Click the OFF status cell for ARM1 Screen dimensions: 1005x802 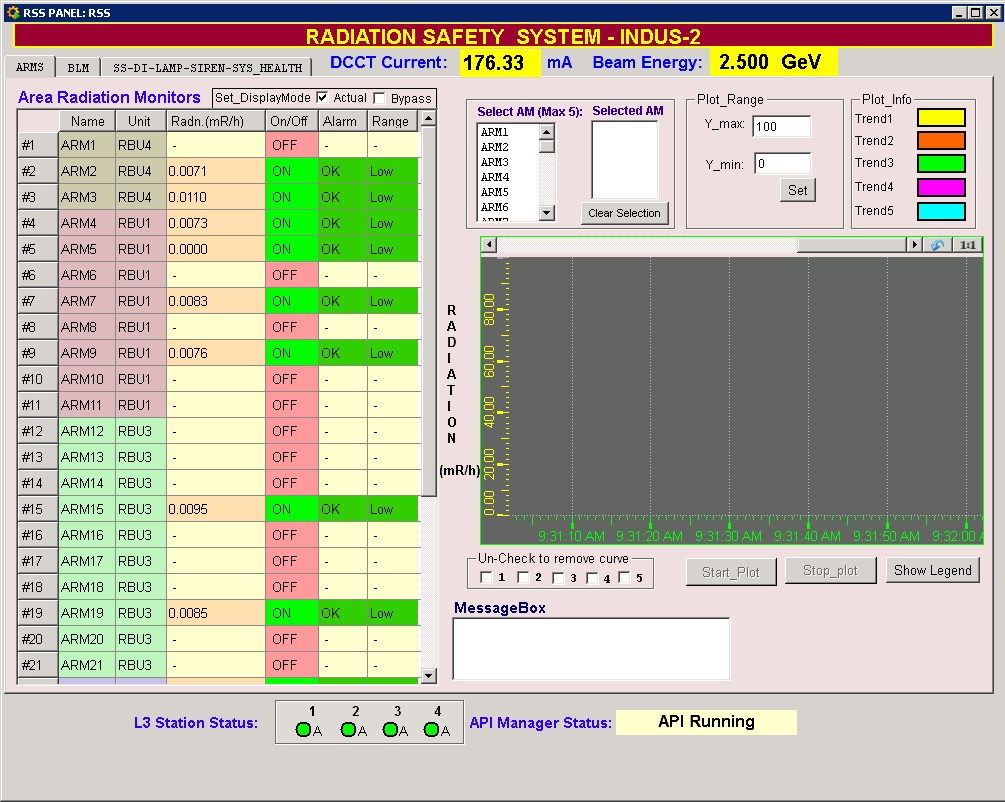pyautogui.click(x=292, y=146)
